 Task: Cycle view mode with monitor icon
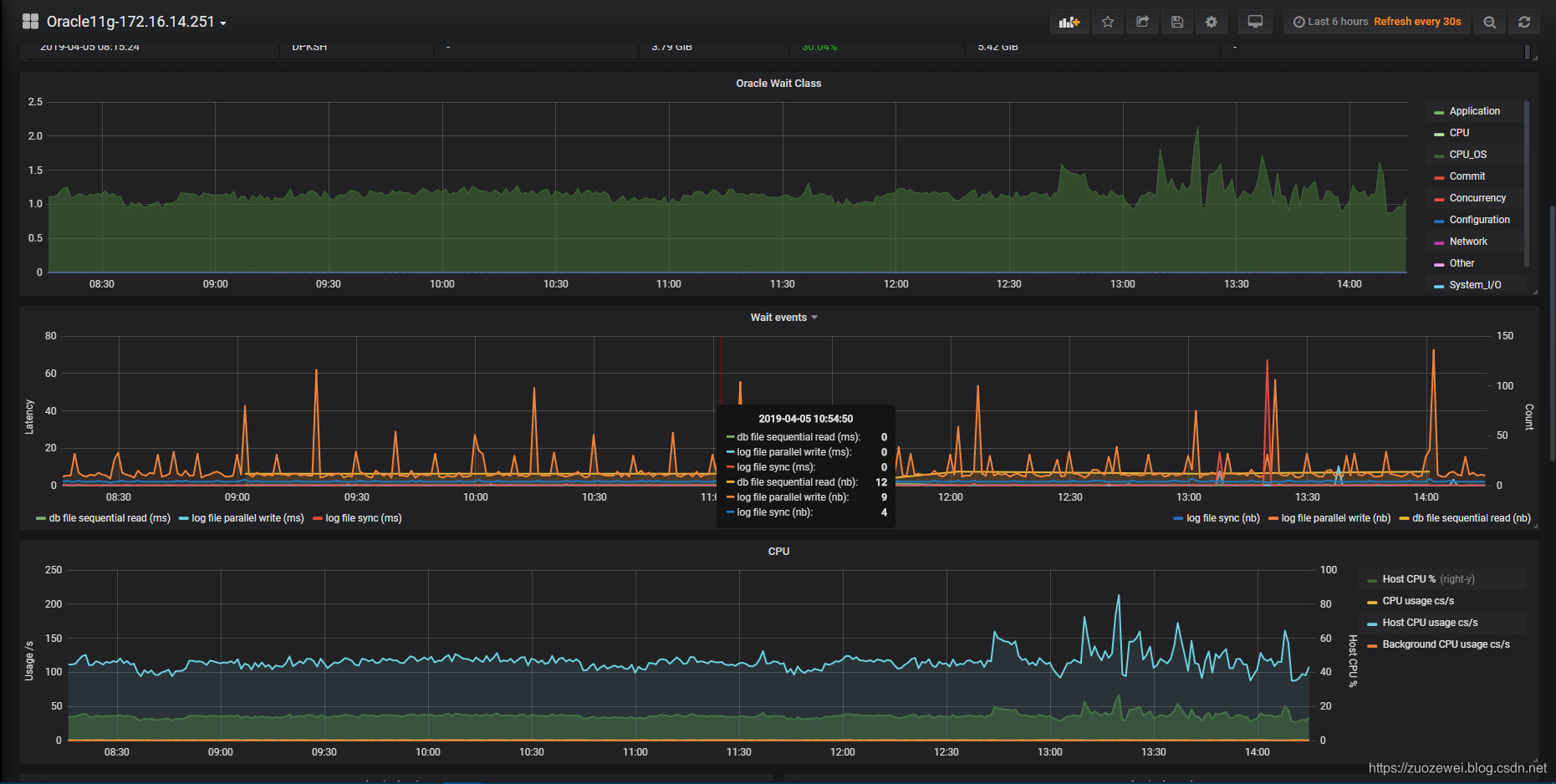tap(1255, 22)
